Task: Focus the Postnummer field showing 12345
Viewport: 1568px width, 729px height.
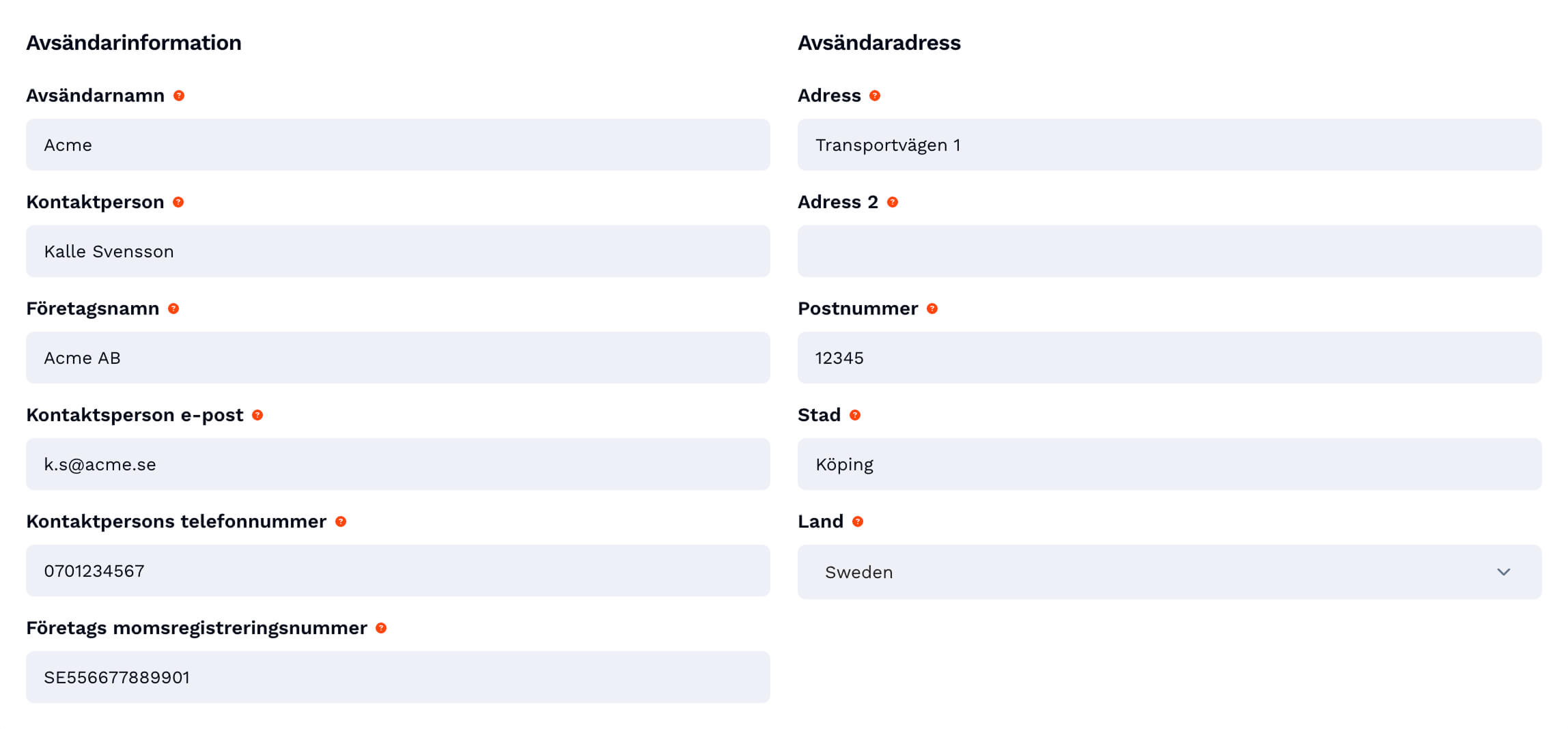Action: [1169, 358]
